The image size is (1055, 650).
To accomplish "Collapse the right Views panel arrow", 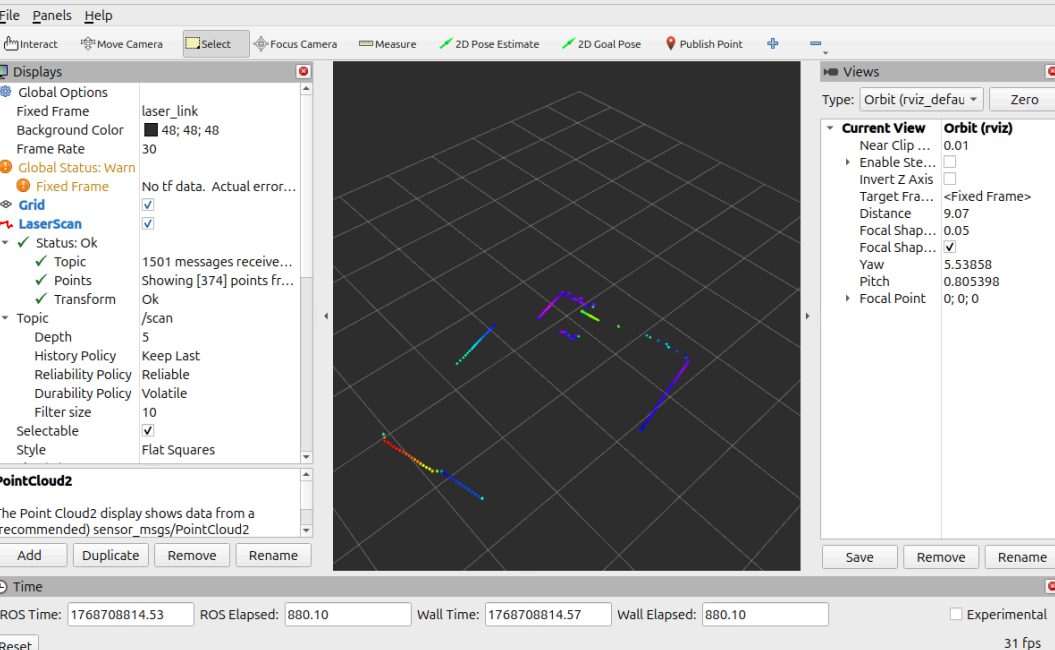I will (807, 316).
